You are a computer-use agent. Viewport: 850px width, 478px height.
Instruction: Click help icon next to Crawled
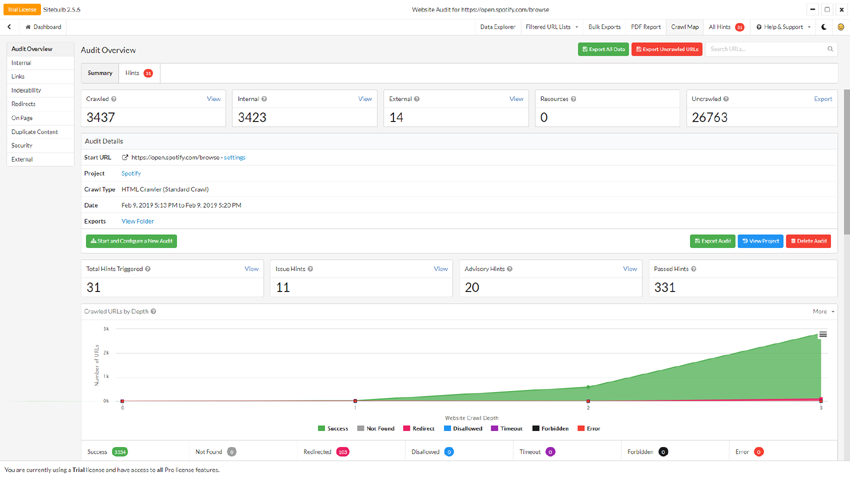[x=114, y=99]
